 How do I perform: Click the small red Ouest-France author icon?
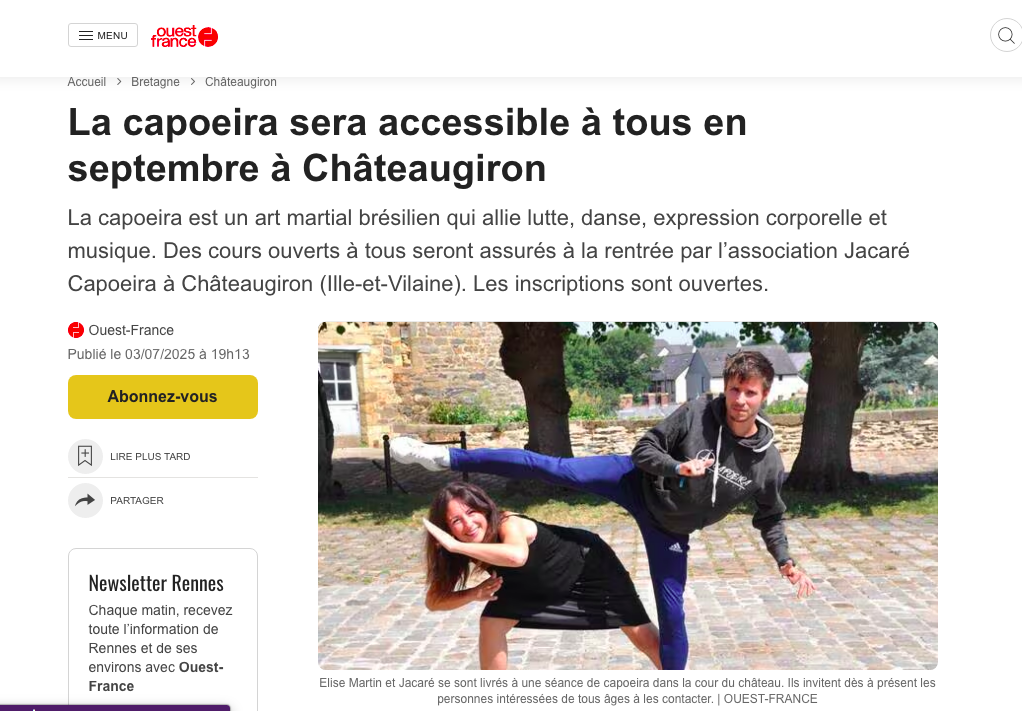pyautogui.click(x=76, y=330)
